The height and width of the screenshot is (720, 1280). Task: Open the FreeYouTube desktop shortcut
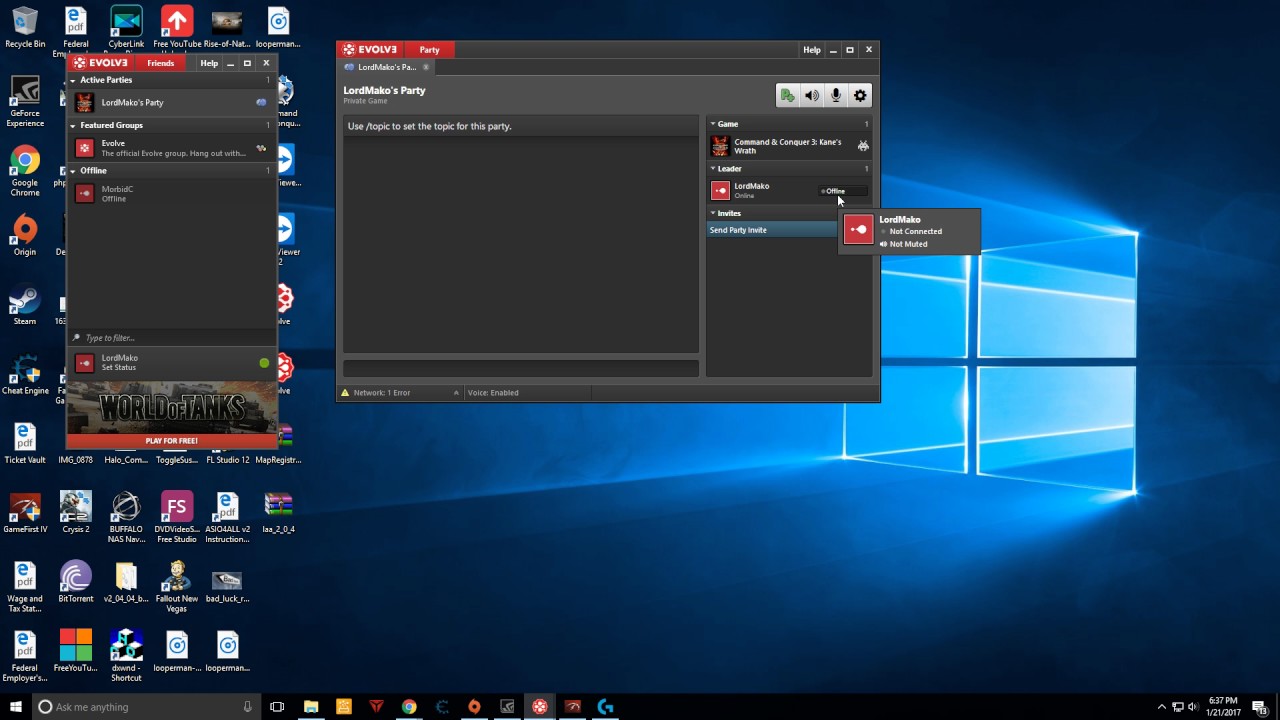[x=76, y=651]
